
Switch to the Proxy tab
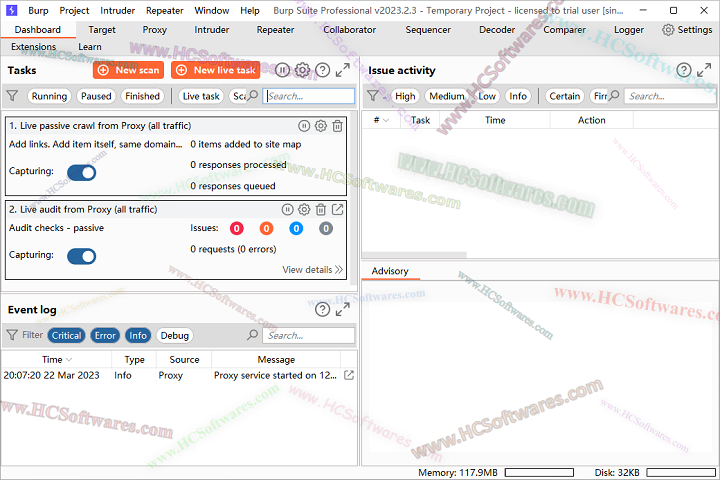(154, 30)
